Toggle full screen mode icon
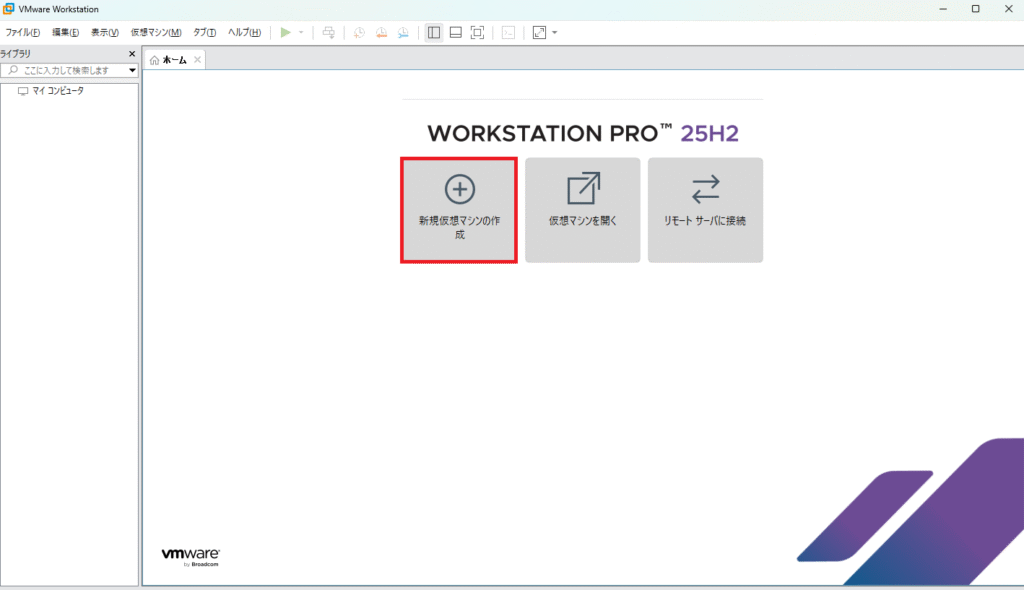This screenshot has width=1024, height=590. click(478, 32)
